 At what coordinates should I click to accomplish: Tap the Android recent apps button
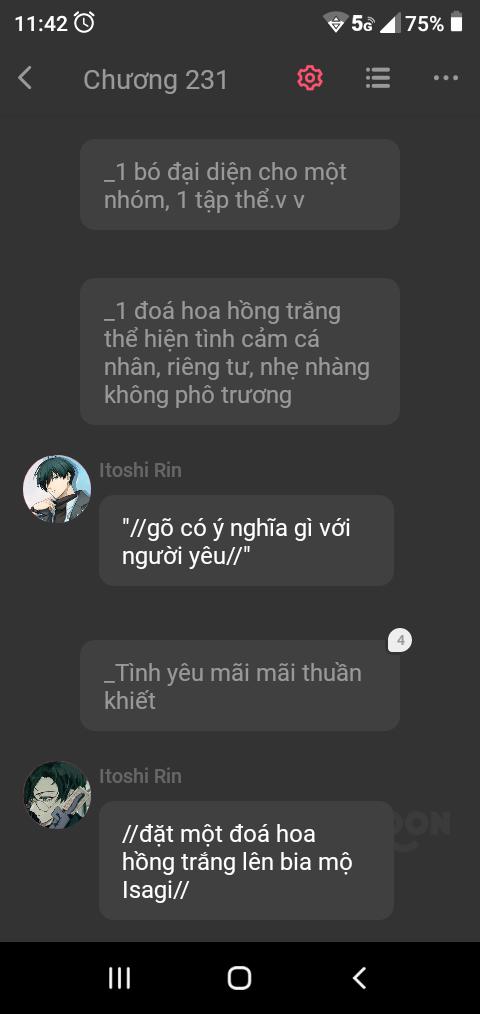pyautogui.click(x=119, y=978)
